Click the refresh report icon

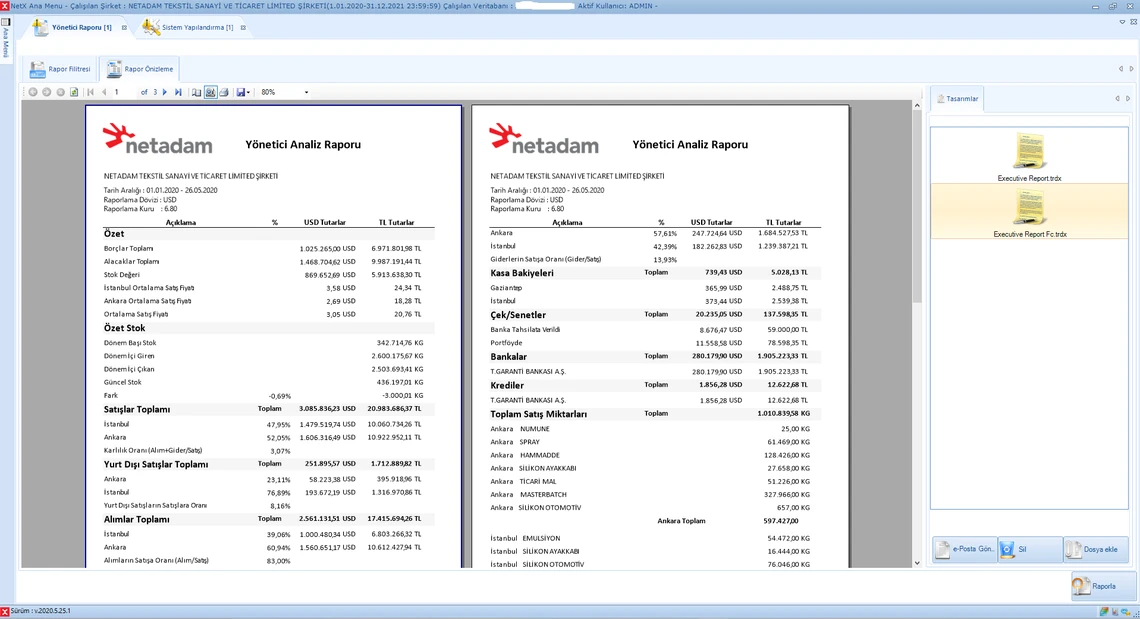pyautogui.click(x=74, y=92)
